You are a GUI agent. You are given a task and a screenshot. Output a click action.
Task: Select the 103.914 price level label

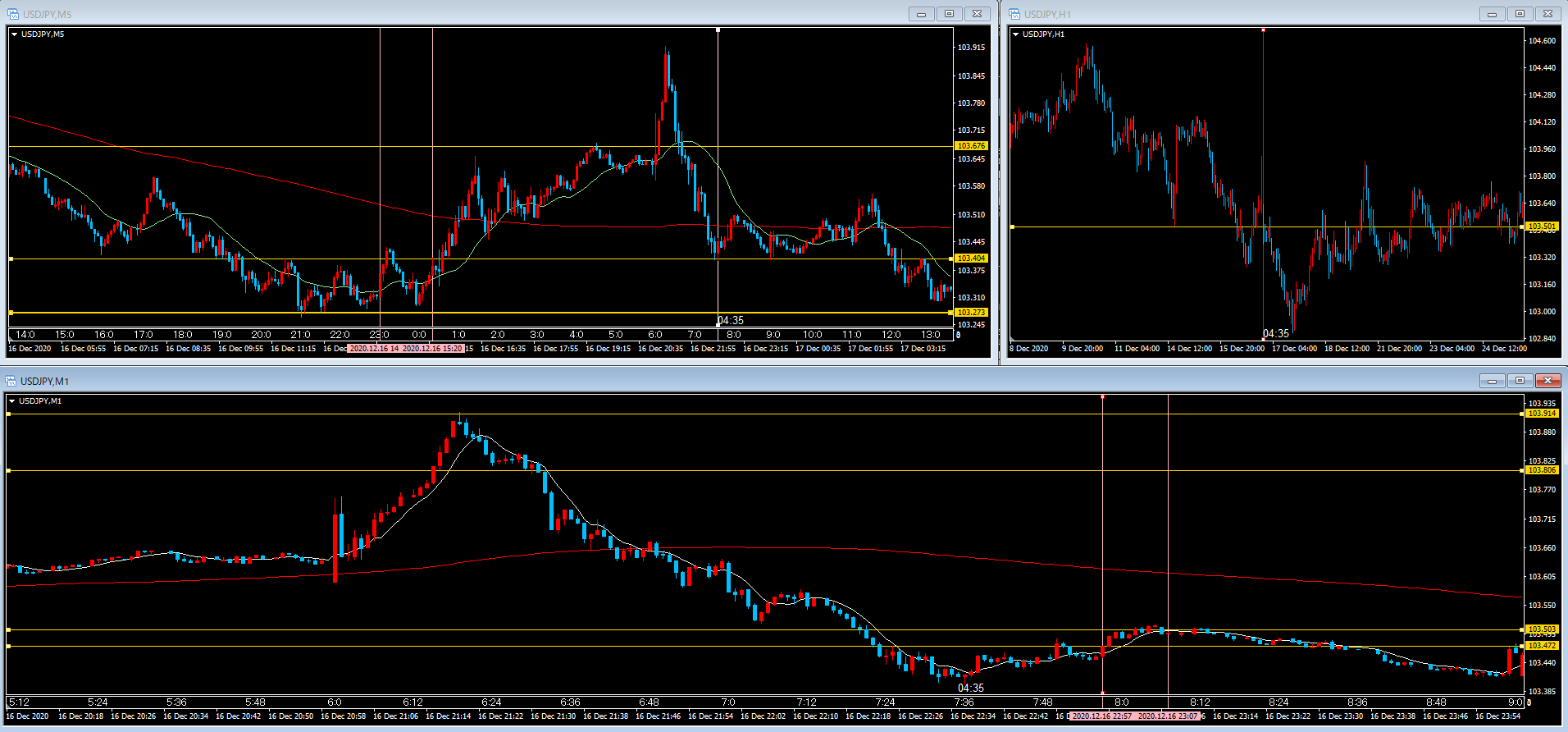pos(1542,414)
